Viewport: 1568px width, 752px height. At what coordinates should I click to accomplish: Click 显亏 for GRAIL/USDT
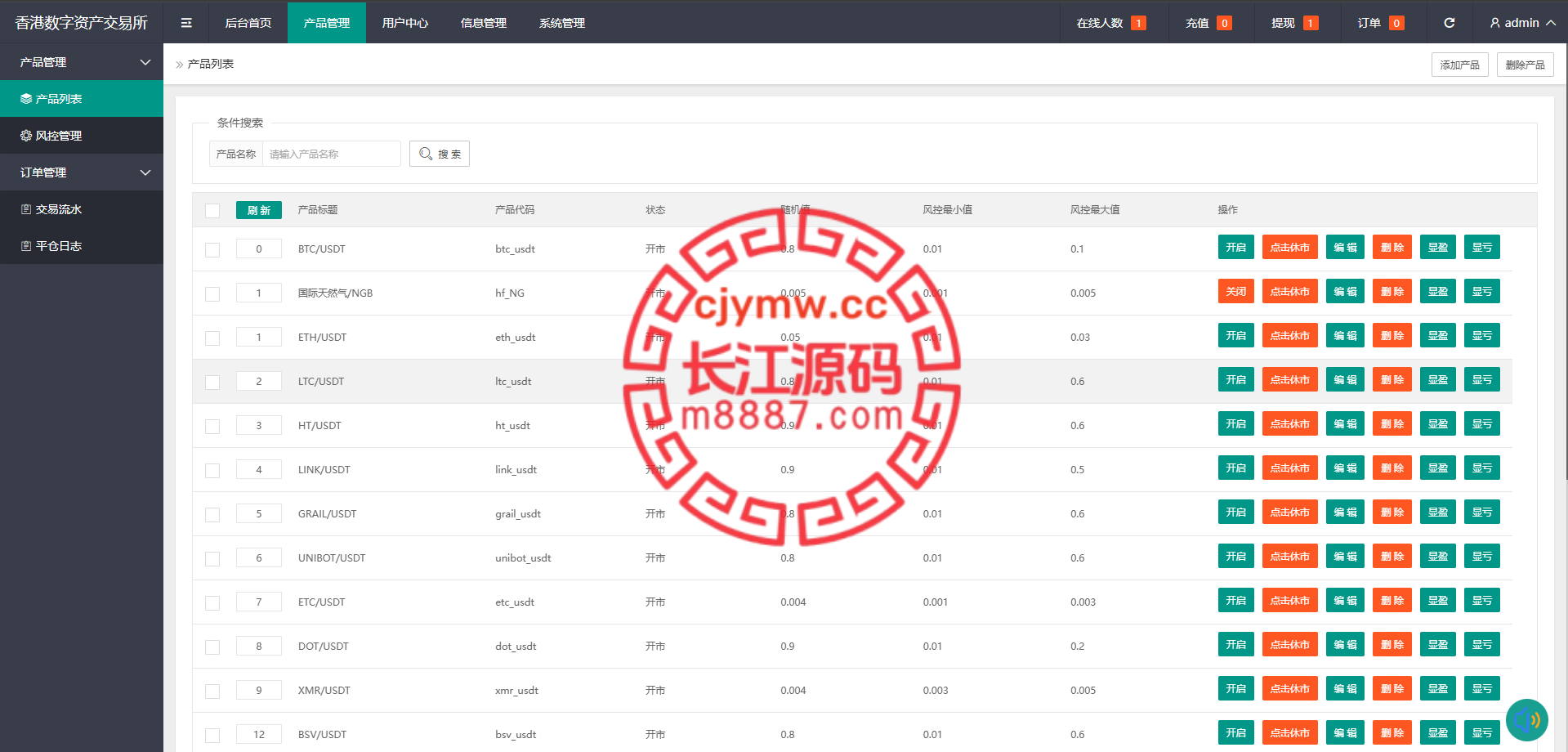[1482, 513]
